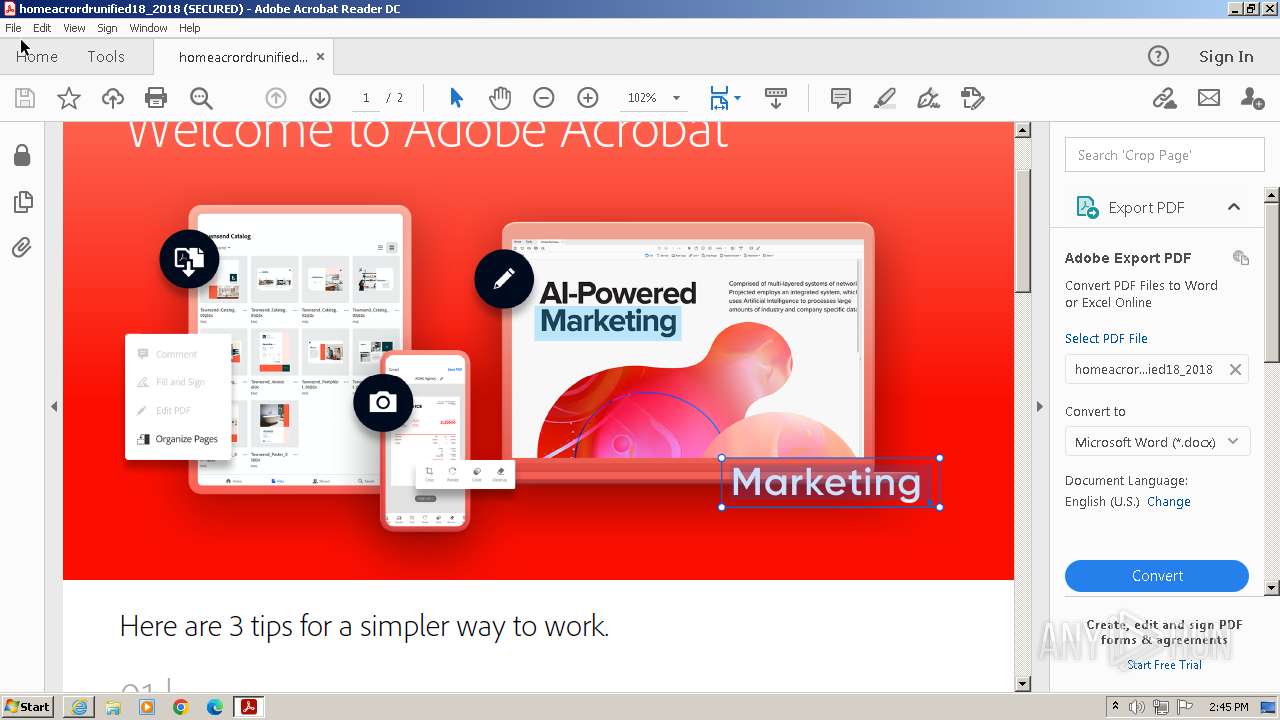Open Microsoft Edge from taskbar
The image size is (1280, 720).
pyautogui.click(x=214, y=707)
